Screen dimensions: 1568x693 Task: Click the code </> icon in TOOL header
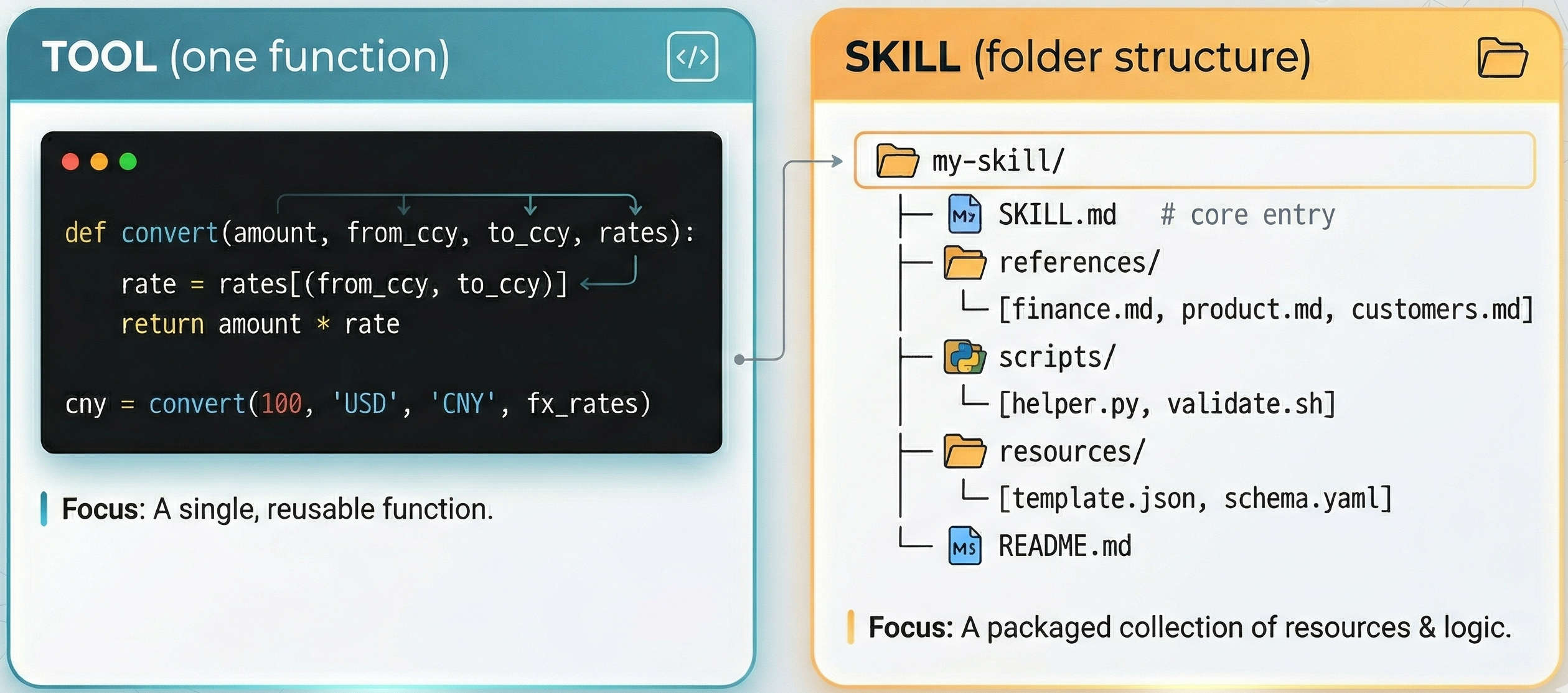[694, 58]
